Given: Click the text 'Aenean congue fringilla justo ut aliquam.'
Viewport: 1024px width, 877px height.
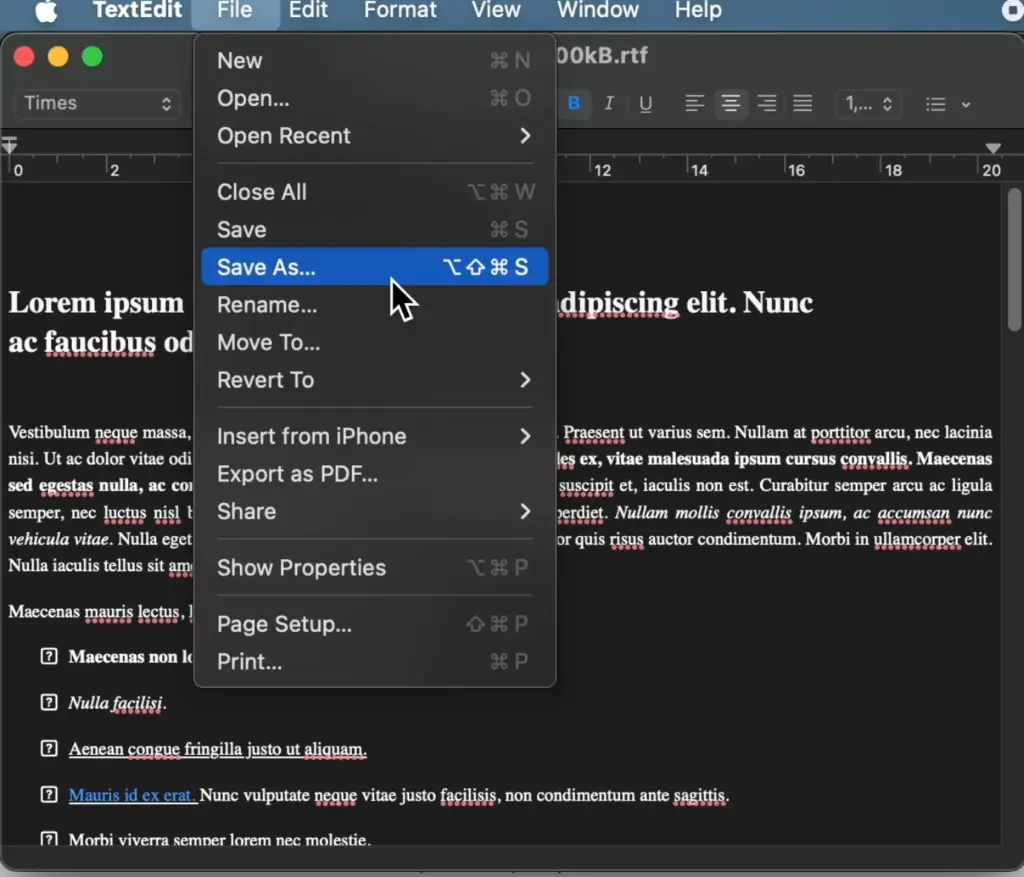Looking at the screenshot, I should 217,750.
